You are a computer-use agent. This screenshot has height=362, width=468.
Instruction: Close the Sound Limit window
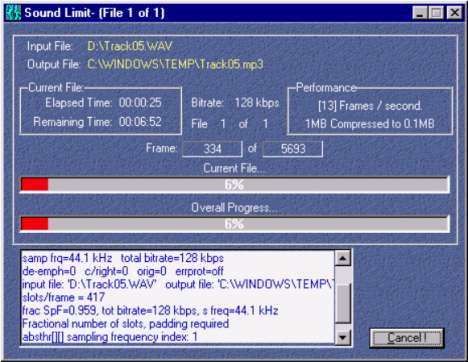coord(454,13)
